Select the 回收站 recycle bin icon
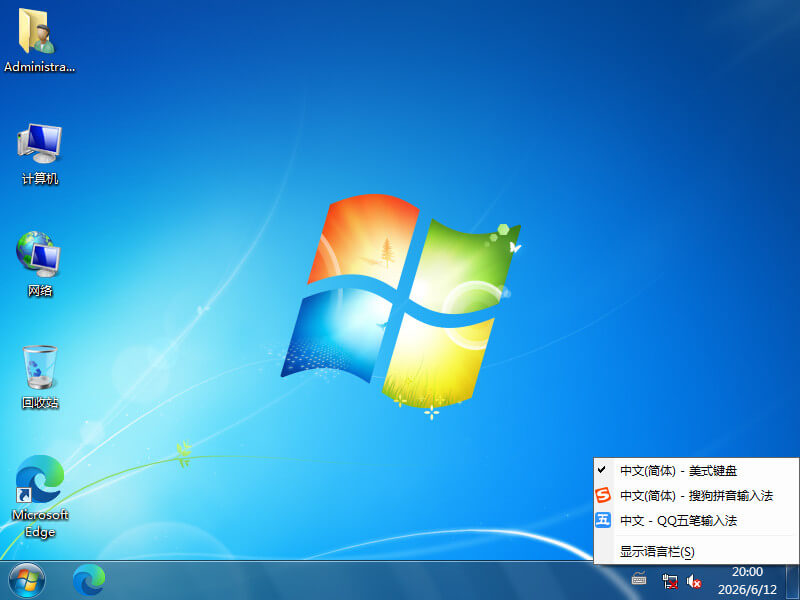 click(39, 377)
